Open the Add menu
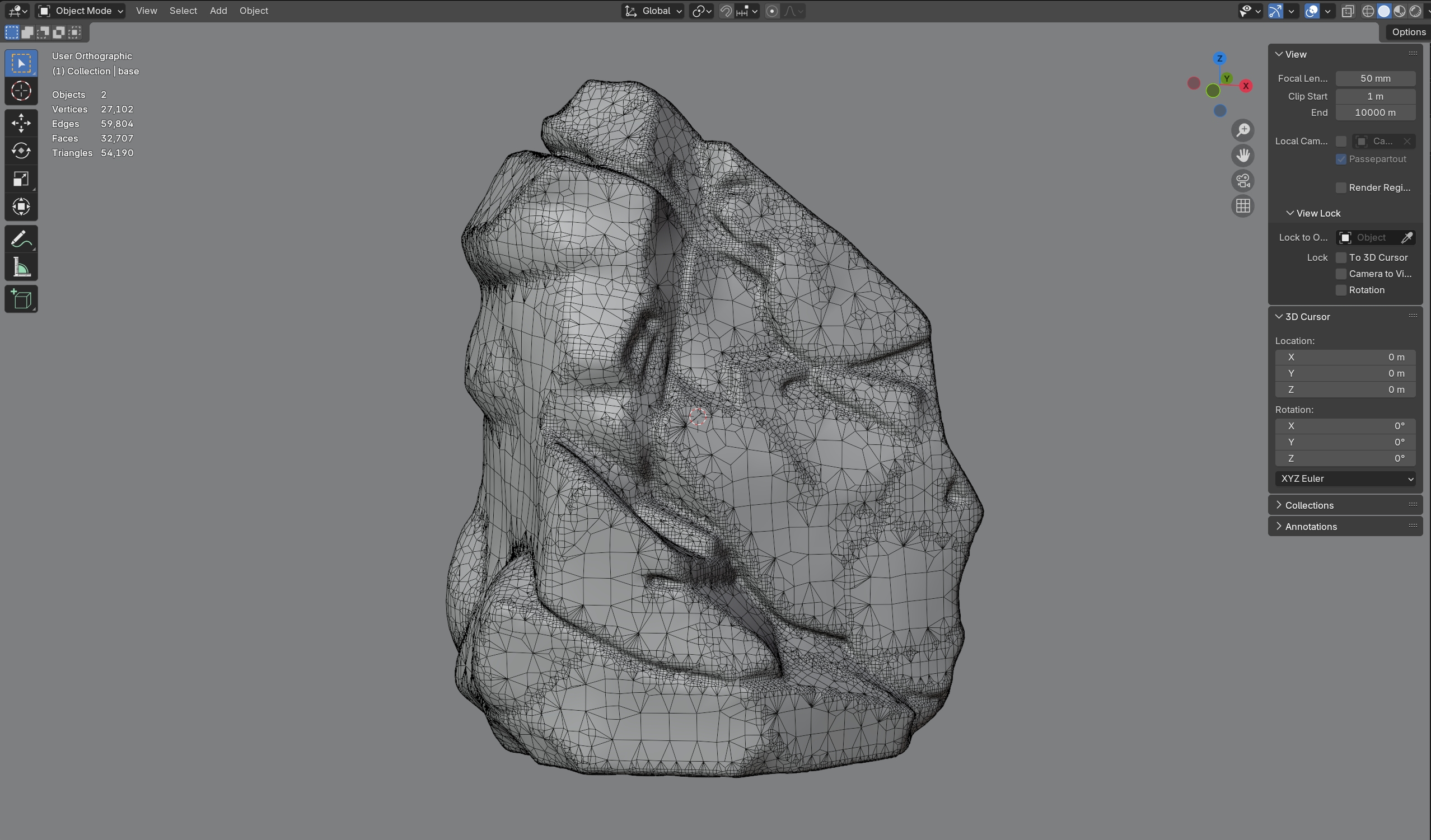 click(218, 11)
